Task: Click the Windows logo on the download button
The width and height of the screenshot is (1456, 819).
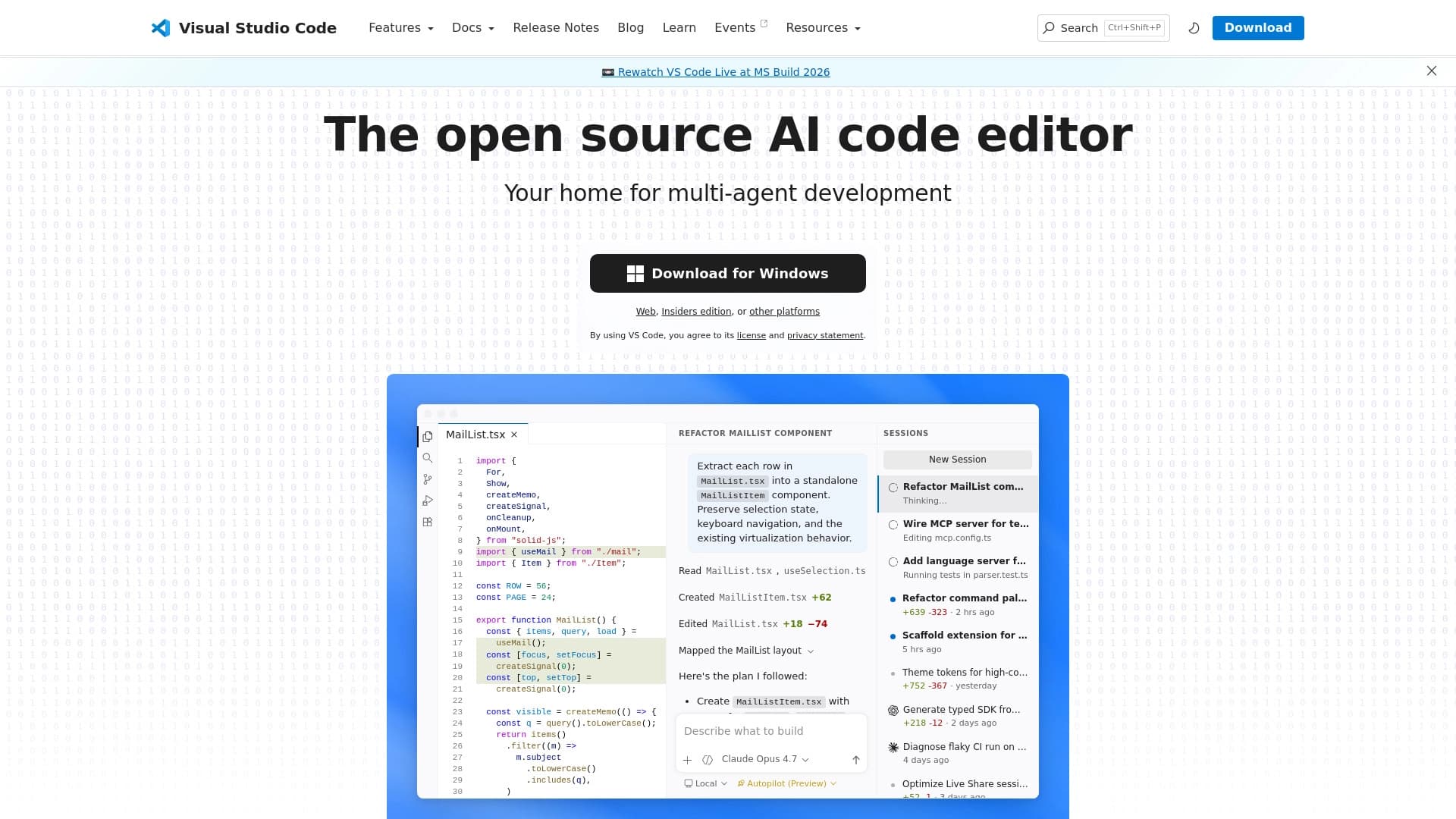Action: 635,274
